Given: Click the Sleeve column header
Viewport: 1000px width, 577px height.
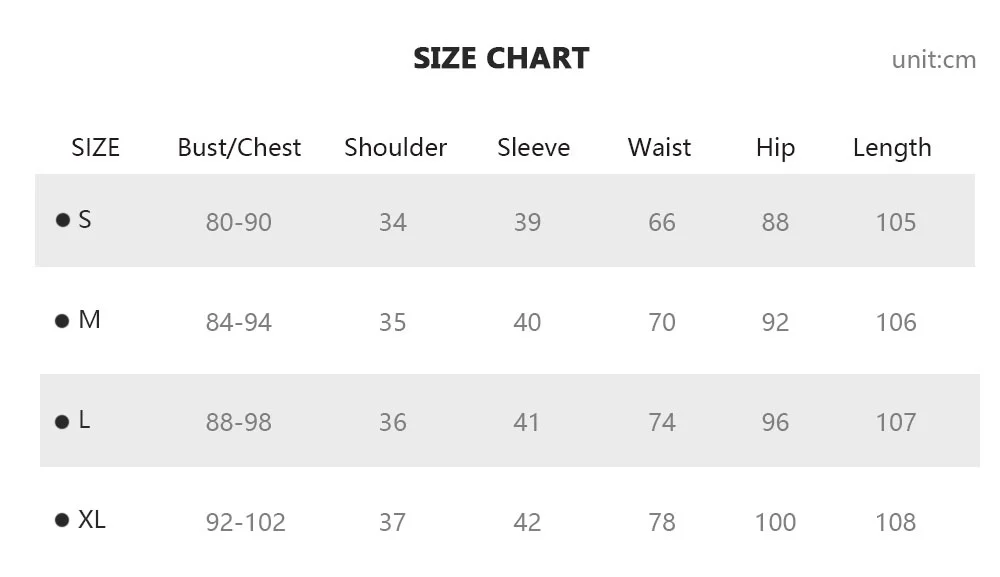Looking at the screenshot, I should click(x=534, y=147).
